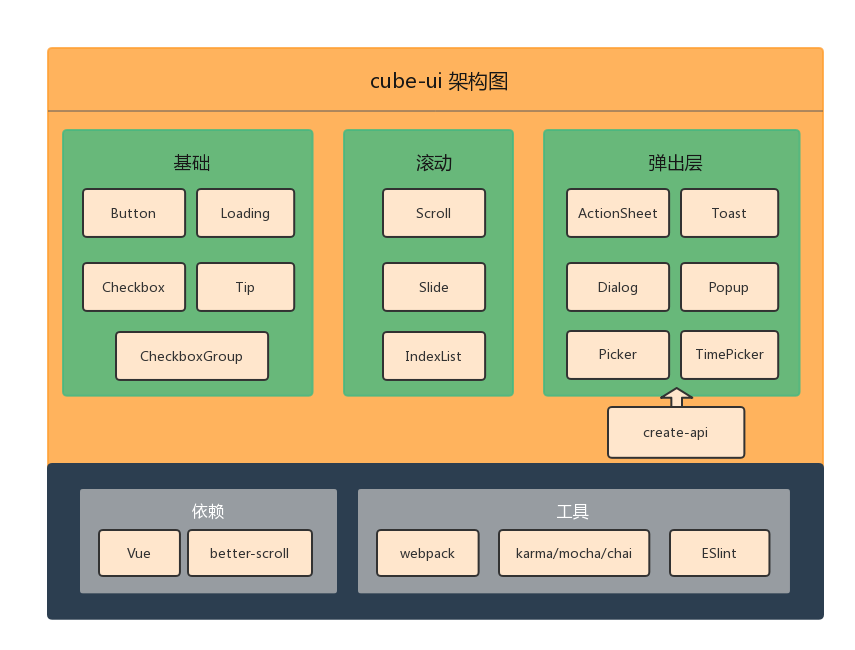Open the Dialog component box
855x650 pixels.
click(x=618, y=287)
